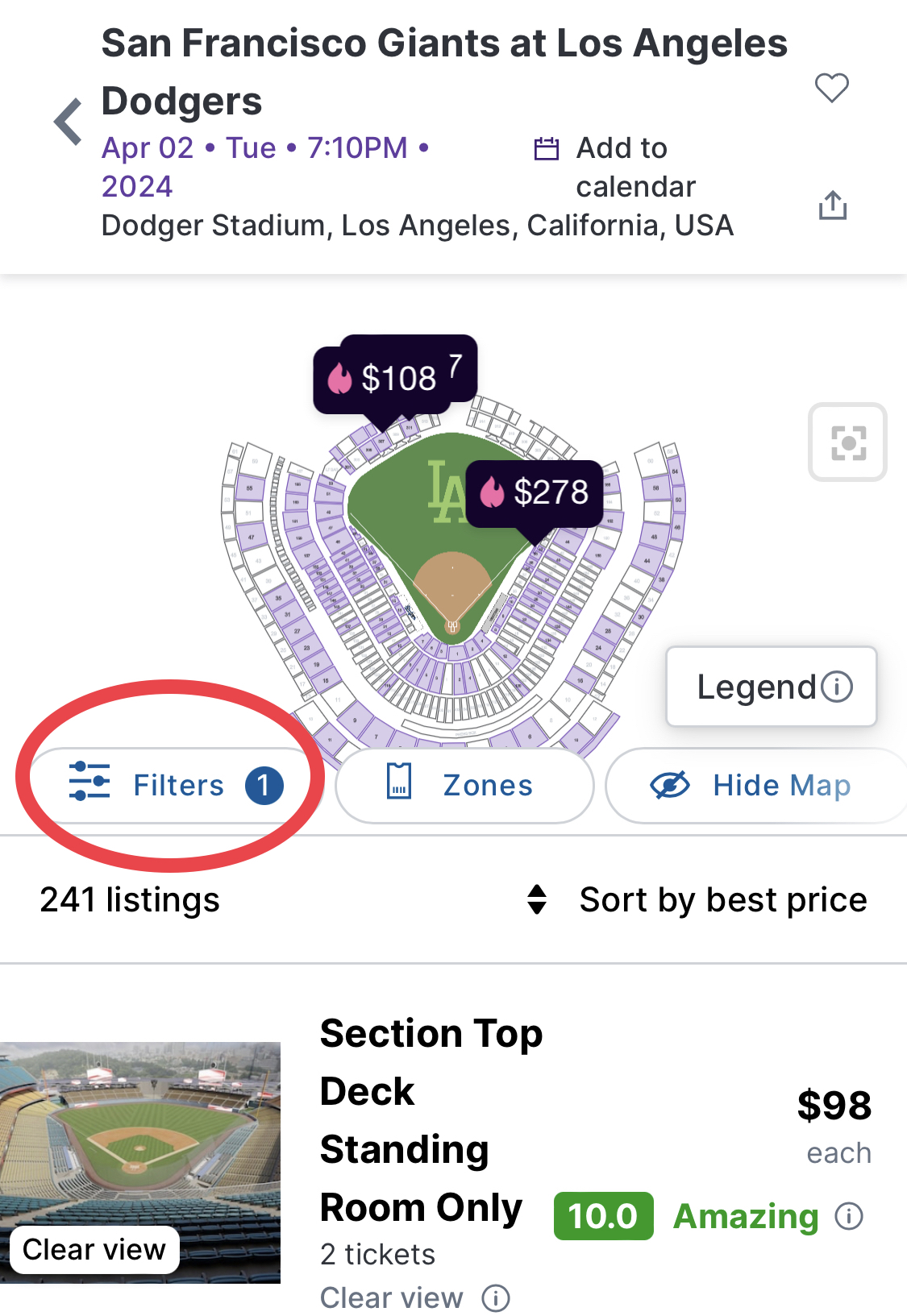The image size is (907, 1316).
Task: Hide the stadium seat map
Action: coord(755,786)
